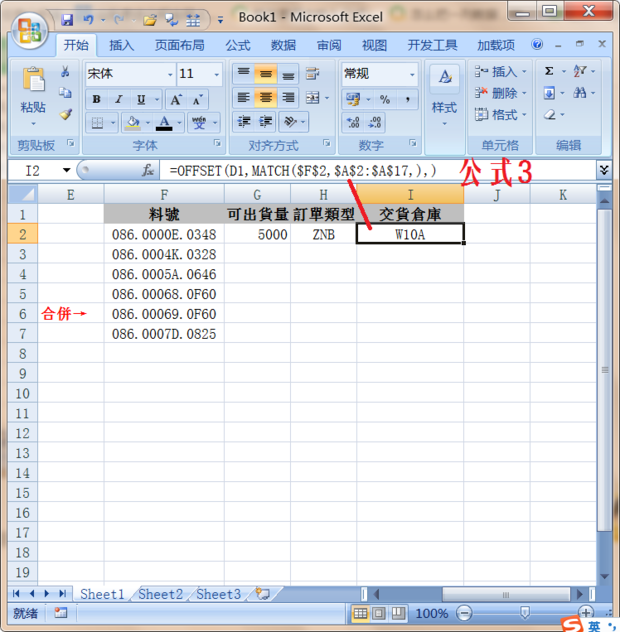The image size is (620, 632).
Task: Apply percent style format
Action: coord(385,100)
